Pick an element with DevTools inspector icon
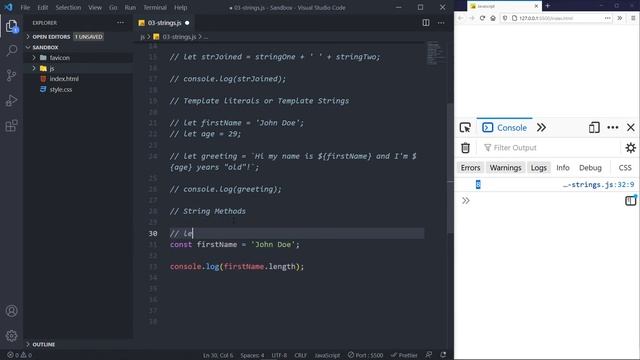The image size is (640, 360). coord(465,127)
